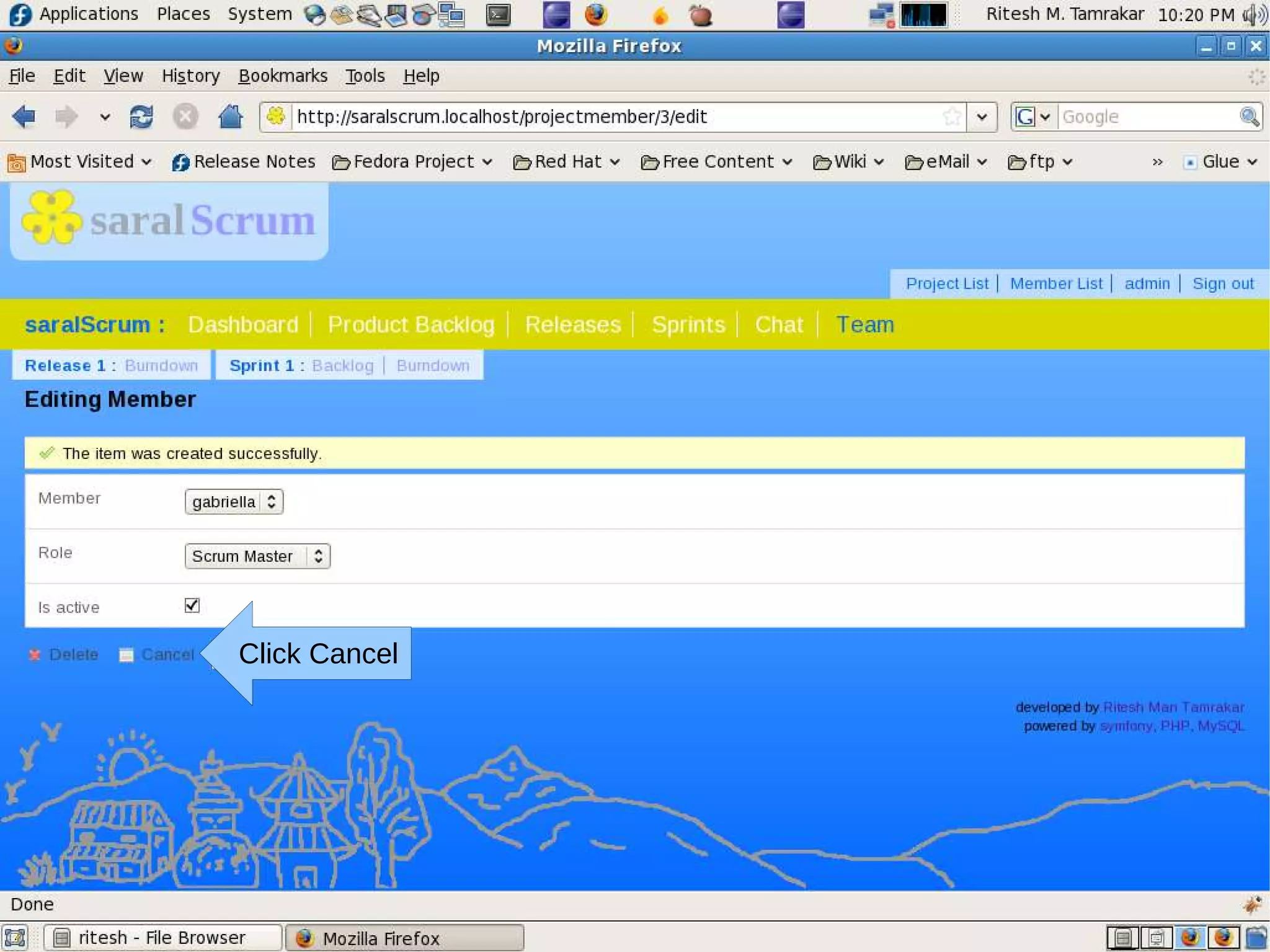The height and width of the screenshot is (952, 1270).
Task: Click the forward arrow button
Action: click(66, 116)
